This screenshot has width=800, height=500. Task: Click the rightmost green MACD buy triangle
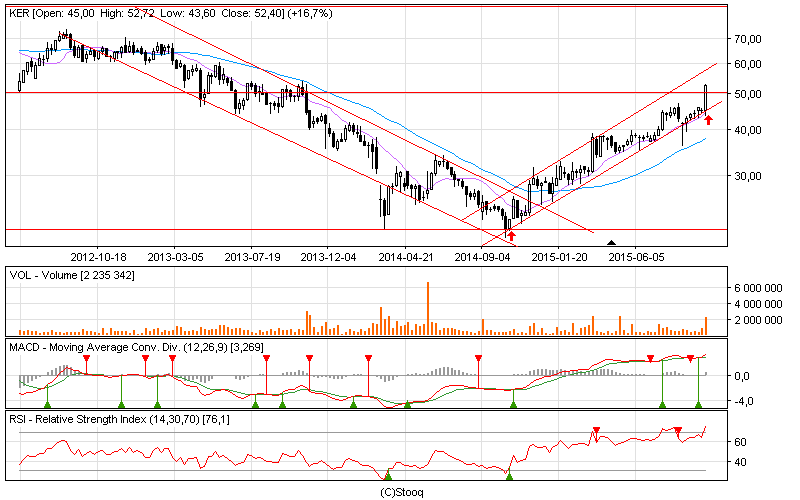698,405
